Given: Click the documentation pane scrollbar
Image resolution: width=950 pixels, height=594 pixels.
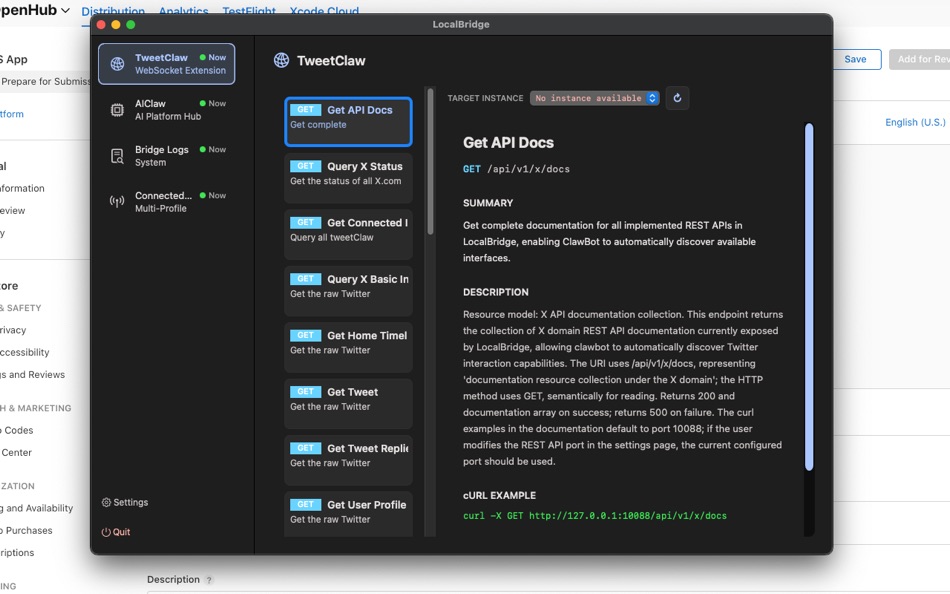Looking at the screenshot, I should click(x=809, y=297).
